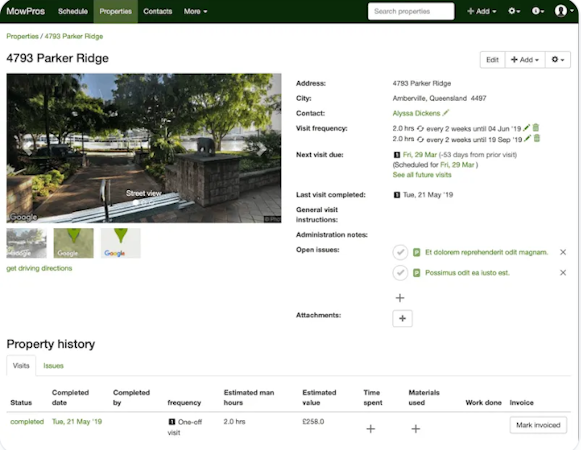Click the Mark invoiced button
Viewport: 581px width, 450px height.
point(538,425)
